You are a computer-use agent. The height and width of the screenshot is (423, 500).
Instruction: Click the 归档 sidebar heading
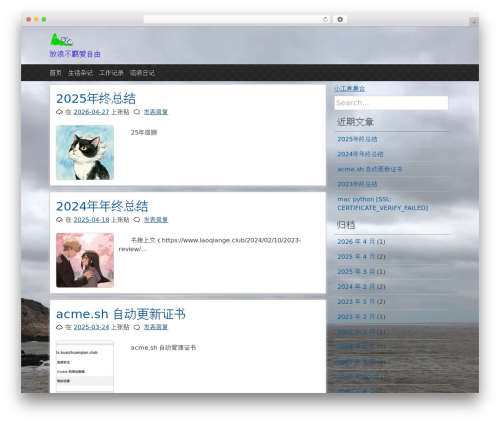click(x=346, y=225)
